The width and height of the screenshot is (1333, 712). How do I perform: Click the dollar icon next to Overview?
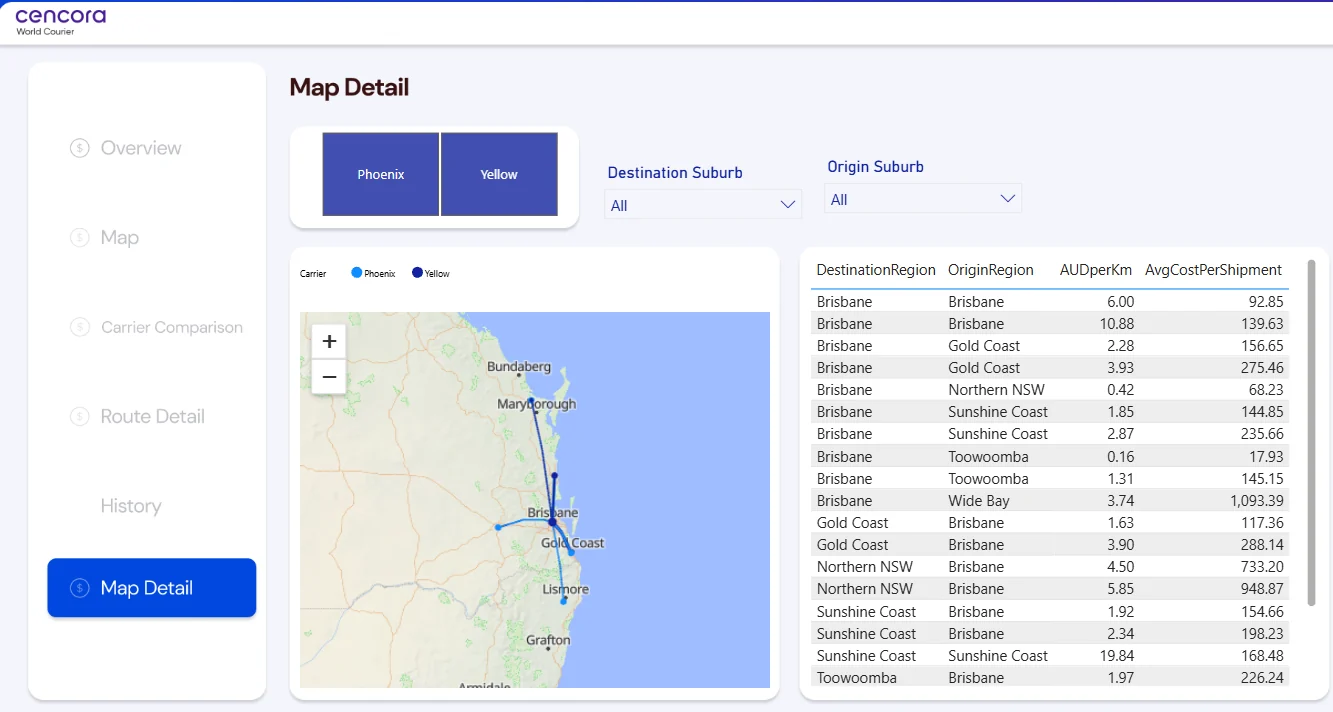coord(80,148)
